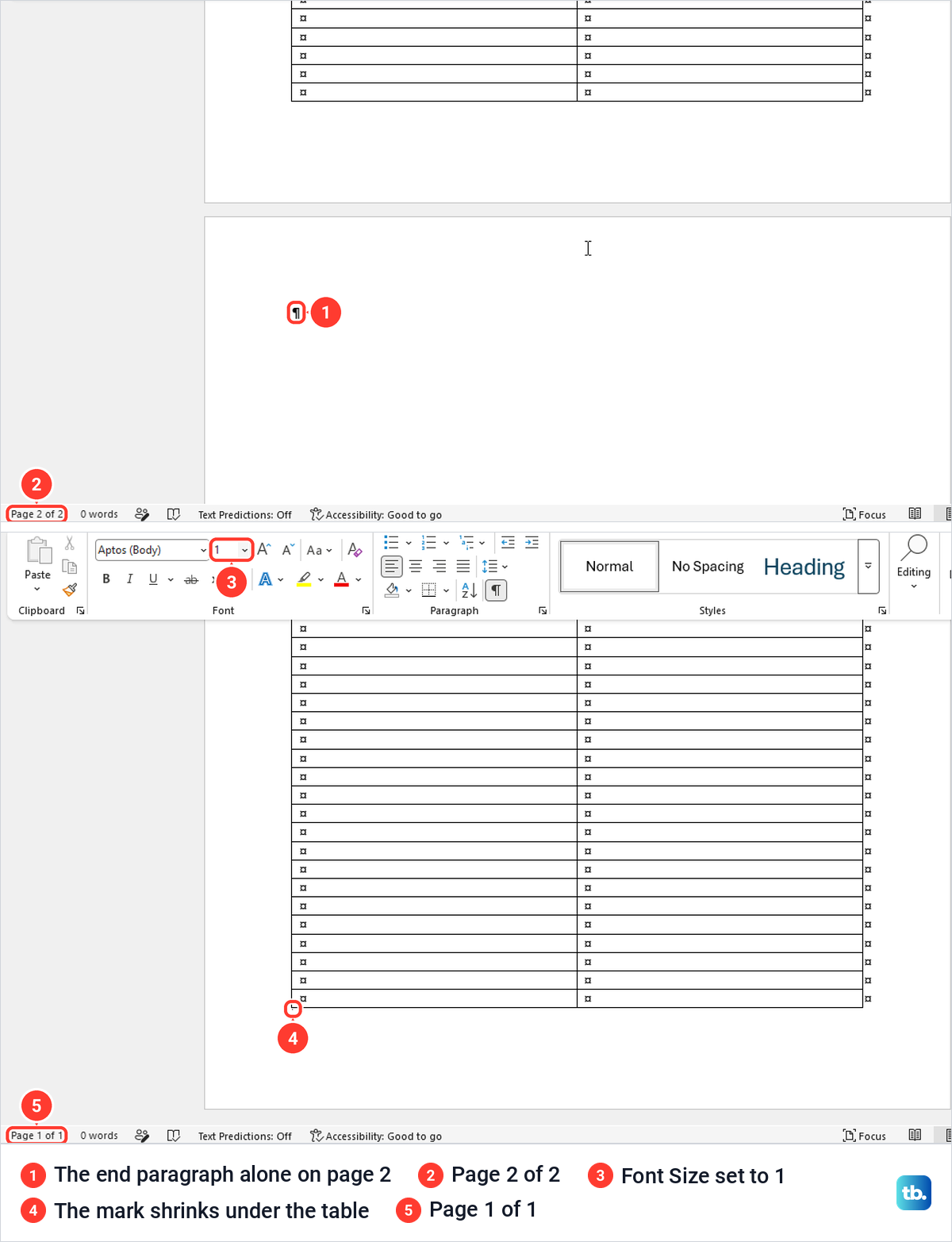The width and height of the screenshot is (952, 1242).
Task: Sort with the A-Z arrow icon
Action: point(470,590)
